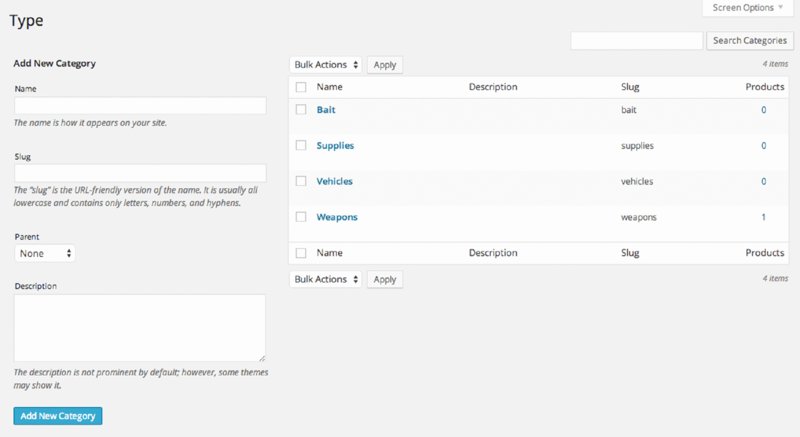The image size is (800, 437).
Task: Focus the category search text field
Action: 636,41
